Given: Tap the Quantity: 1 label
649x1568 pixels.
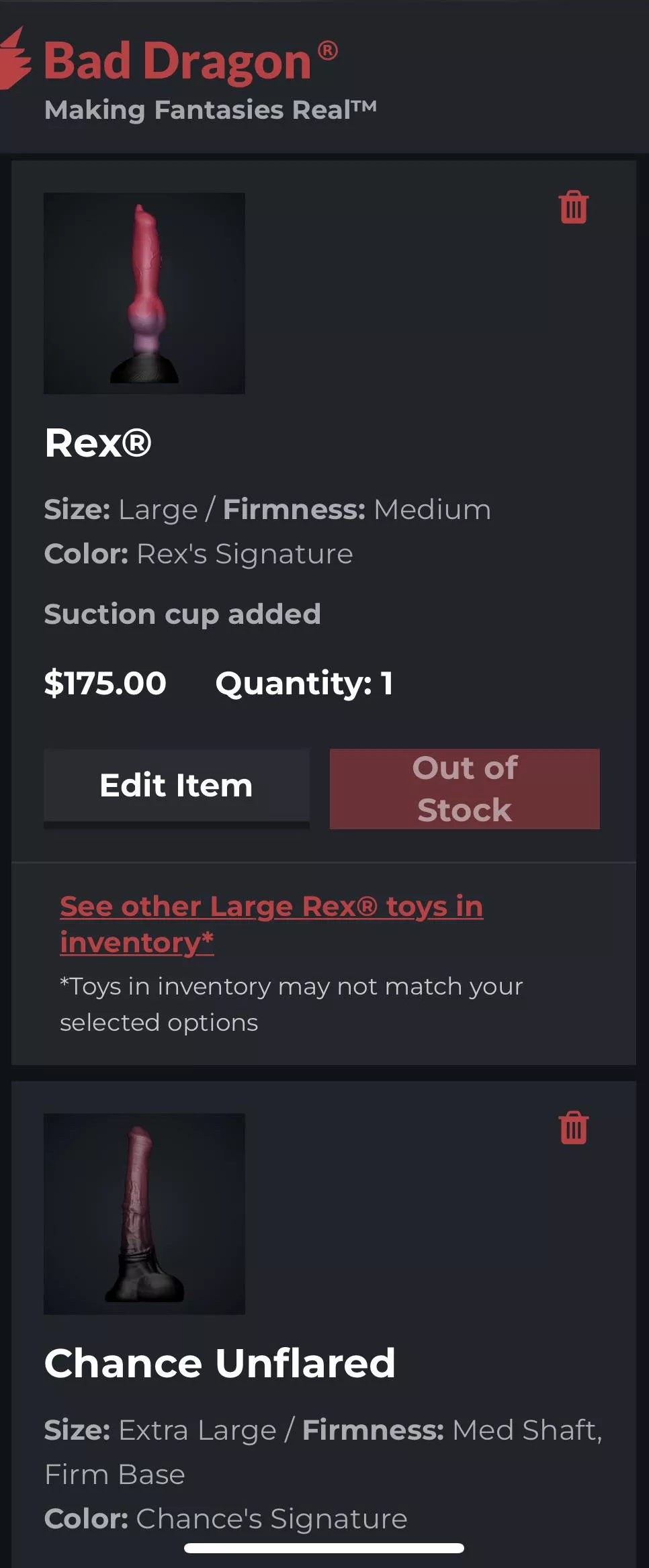Looking at the screenshot, I should (x=304, y=683).
